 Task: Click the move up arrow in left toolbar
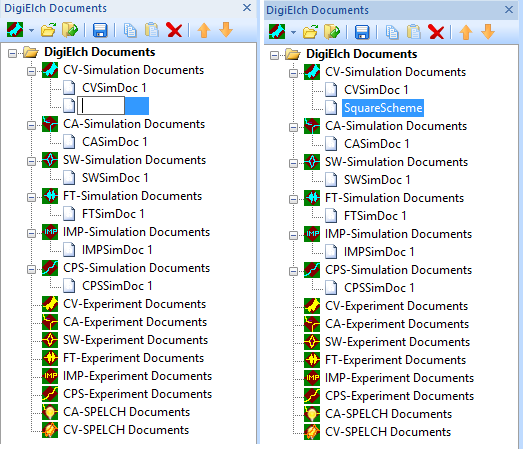[x=204, y=30]
